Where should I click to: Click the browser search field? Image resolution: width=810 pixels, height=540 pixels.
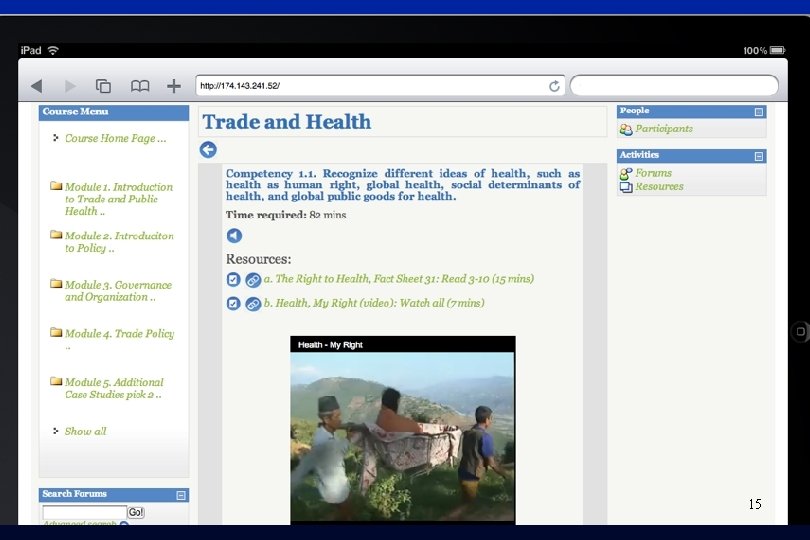pyautogui.click(x=674, y=85)
